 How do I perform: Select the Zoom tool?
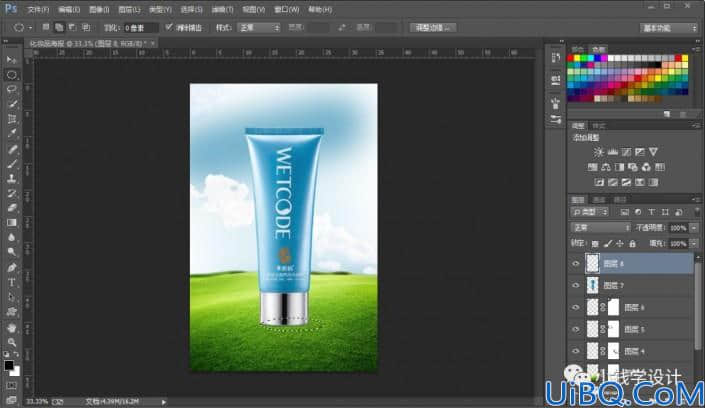tap(12, 342)
